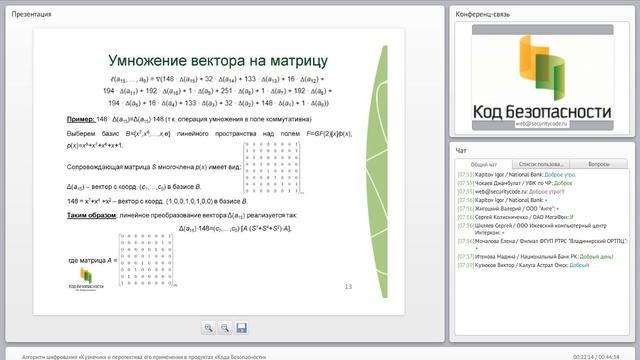
Task: Click the web@securitycode.ru caption under the logo
Action: pyautogui.click(x=542, y=123)
